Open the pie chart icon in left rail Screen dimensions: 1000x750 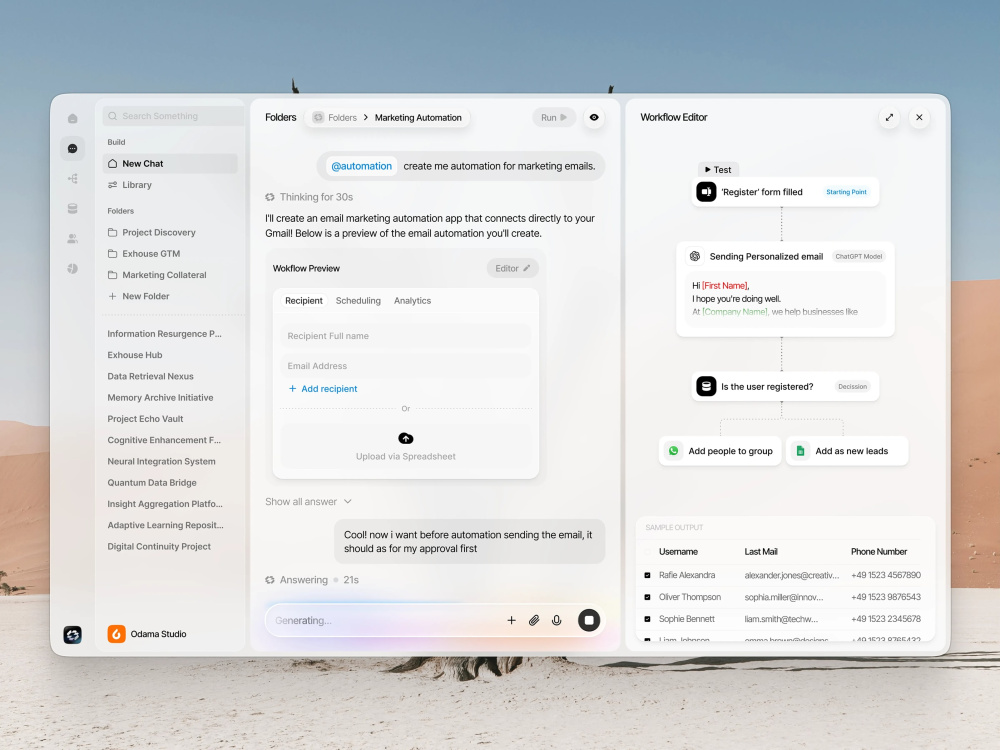[73, 268]
